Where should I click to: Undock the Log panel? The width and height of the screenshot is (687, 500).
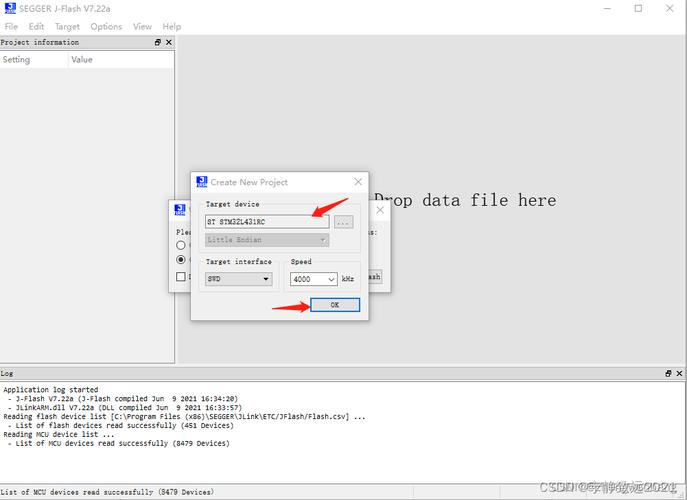(668, 373)
